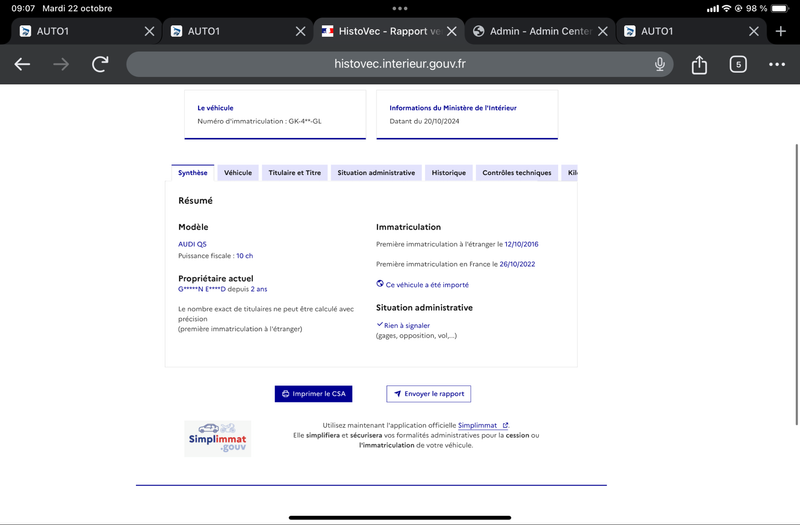Click the date 26/10/2022

tap(517, 264)
